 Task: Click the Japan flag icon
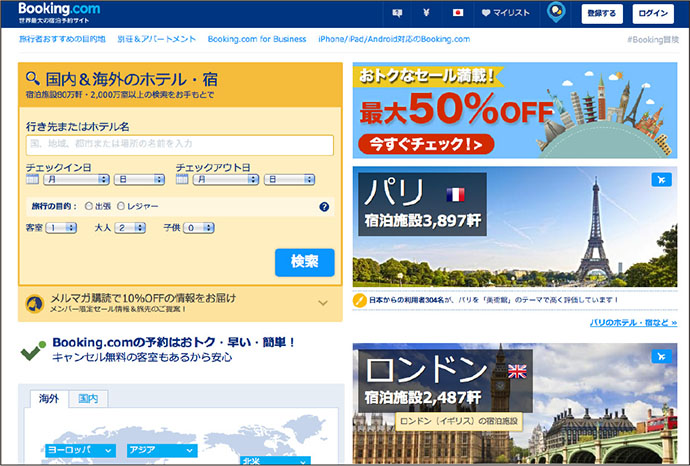(x=458, y=13)
